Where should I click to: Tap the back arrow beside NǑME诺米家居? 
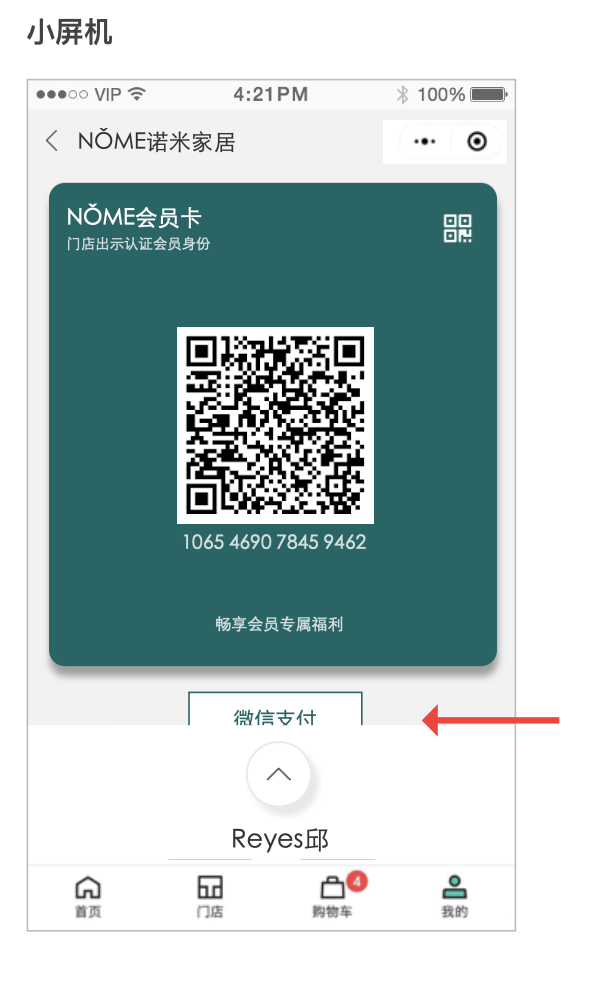point(52,141)
